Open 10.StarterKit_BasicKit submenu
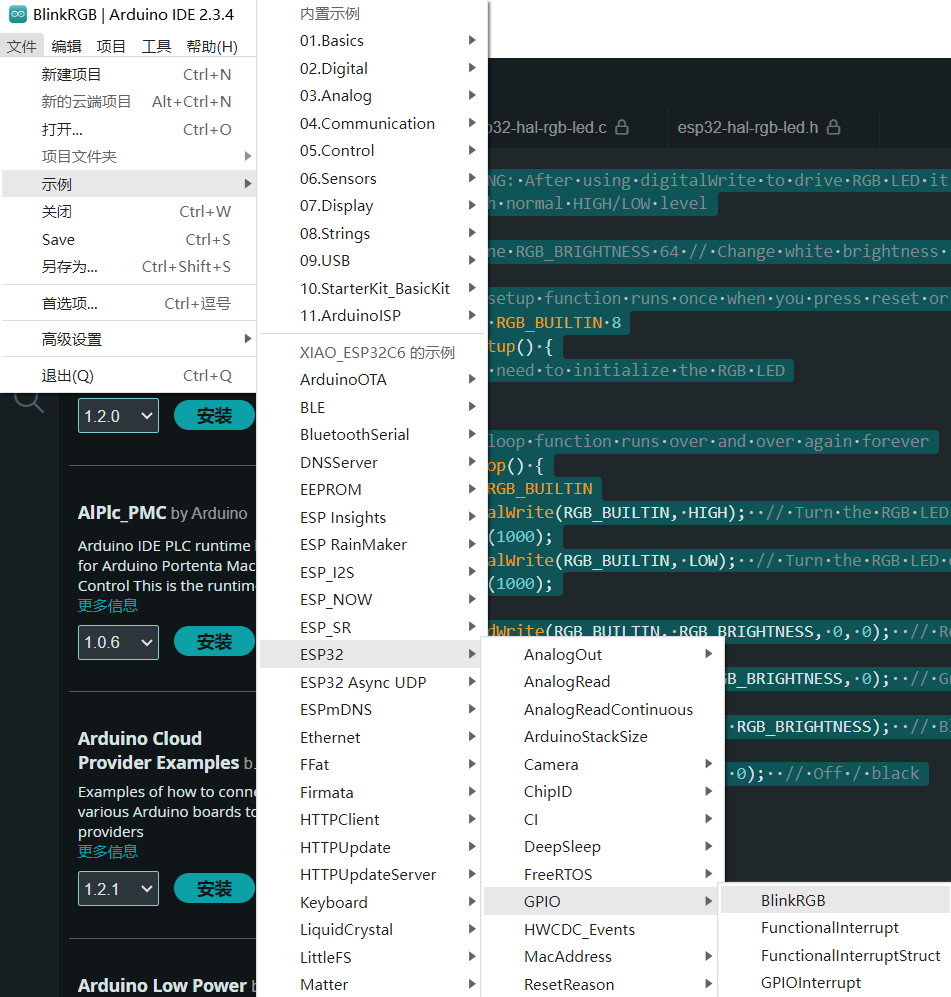 [x=373, y=288]
